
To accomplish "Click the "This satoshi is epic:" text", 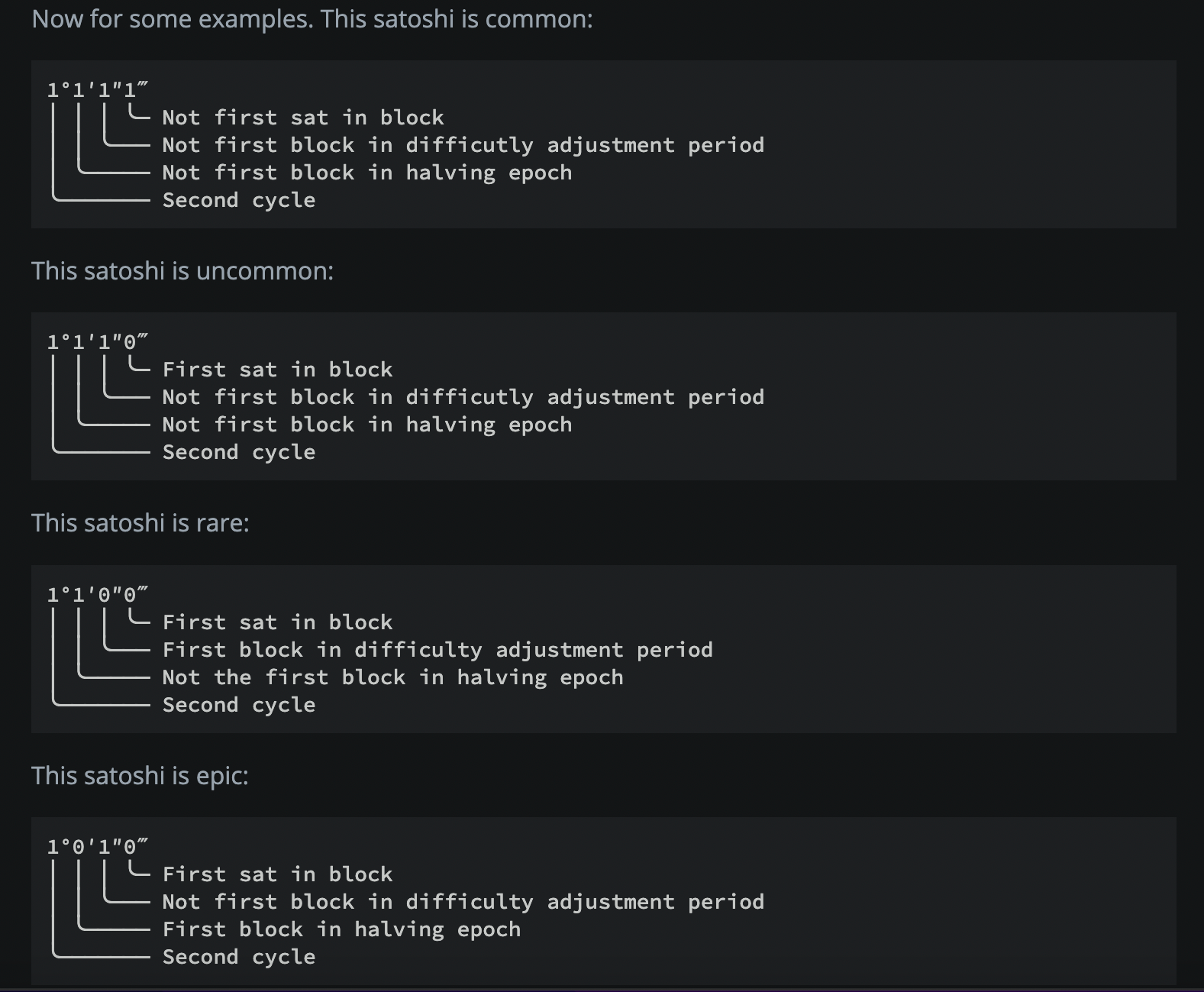I will click(140, 776).
